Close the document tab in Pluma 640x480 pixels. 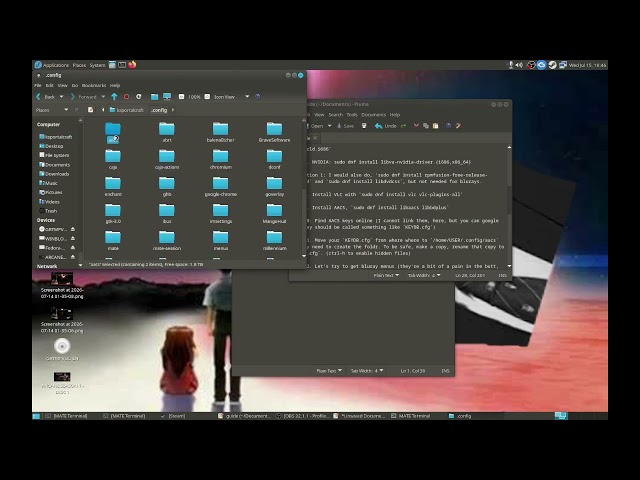click(315, 138)
